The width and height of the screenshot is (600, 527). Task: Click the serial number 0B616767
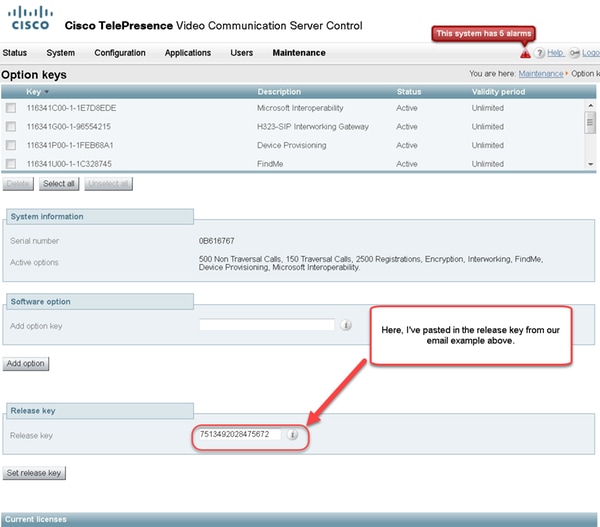[x=217, y=241]
